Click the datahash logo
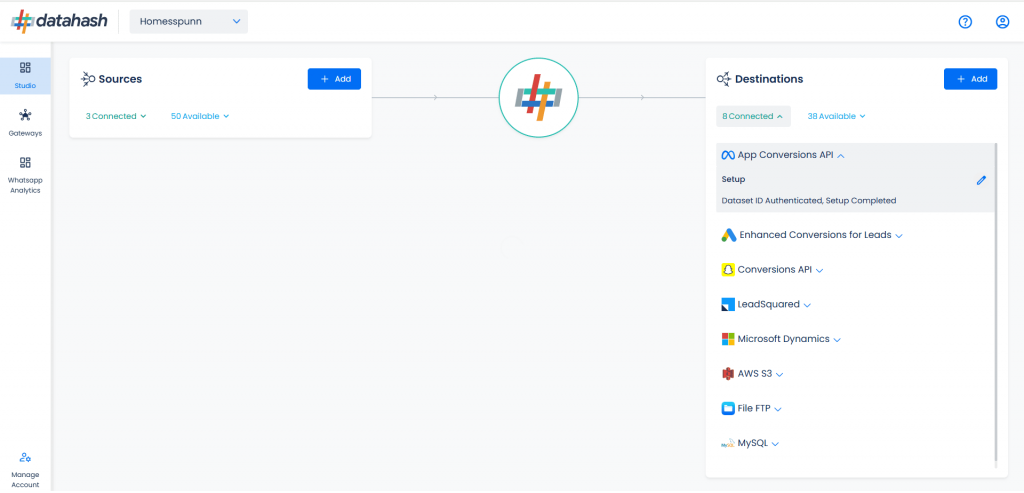Screen dimensions: 1024x493 [x=59, y=22]
